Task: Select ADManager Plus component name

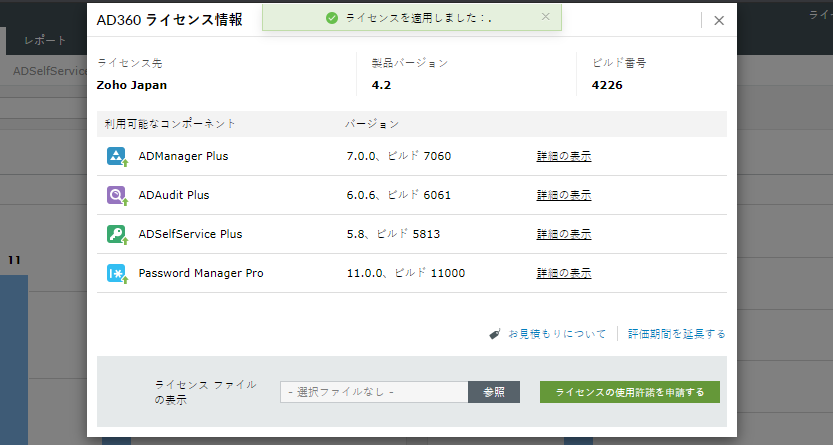Action: pos(183,156)
